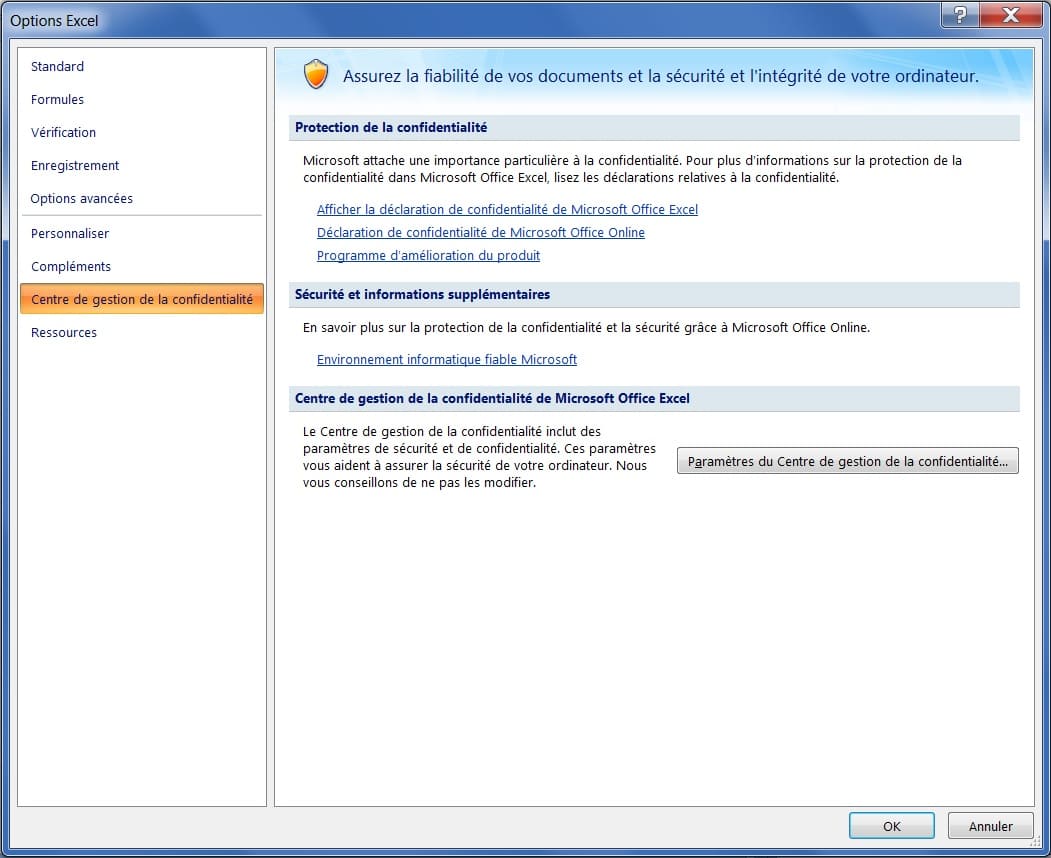1051x858 pixels.
Task: Follow the Programme d'amélioration du produit link
Action: coord(428,255)
